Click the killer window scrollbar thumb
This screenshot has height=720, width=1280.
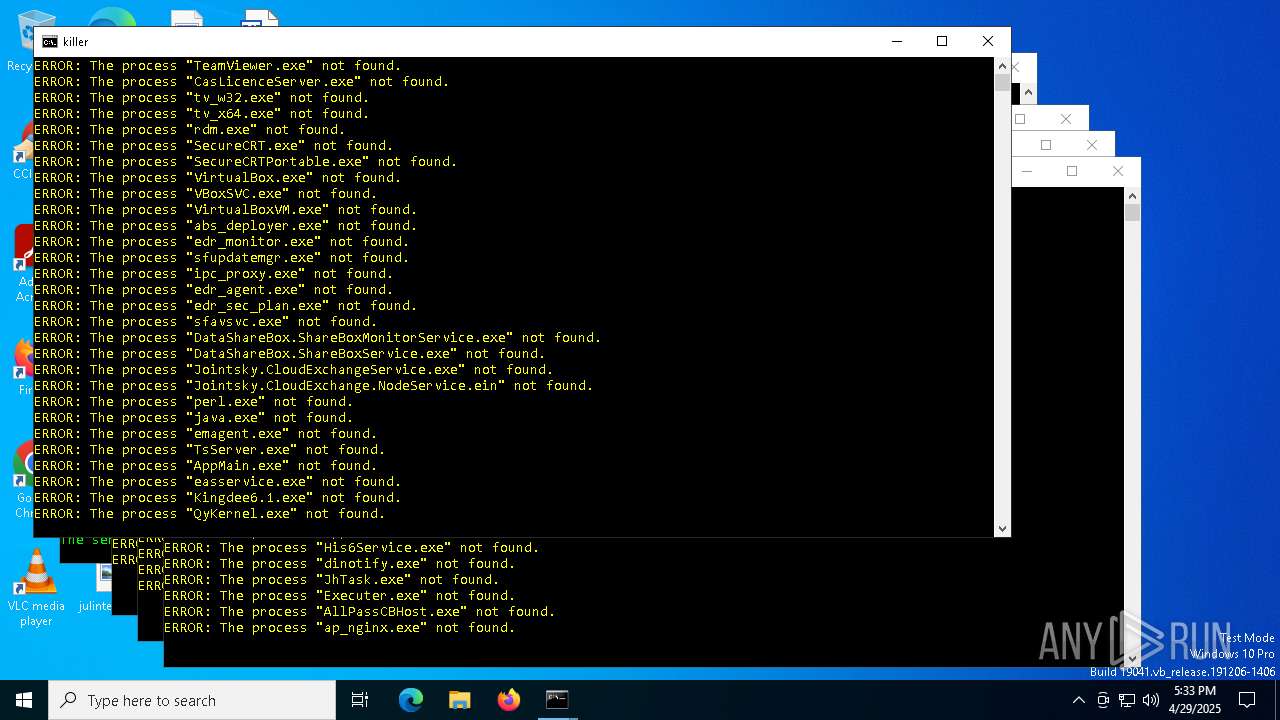coord(1002,83)
